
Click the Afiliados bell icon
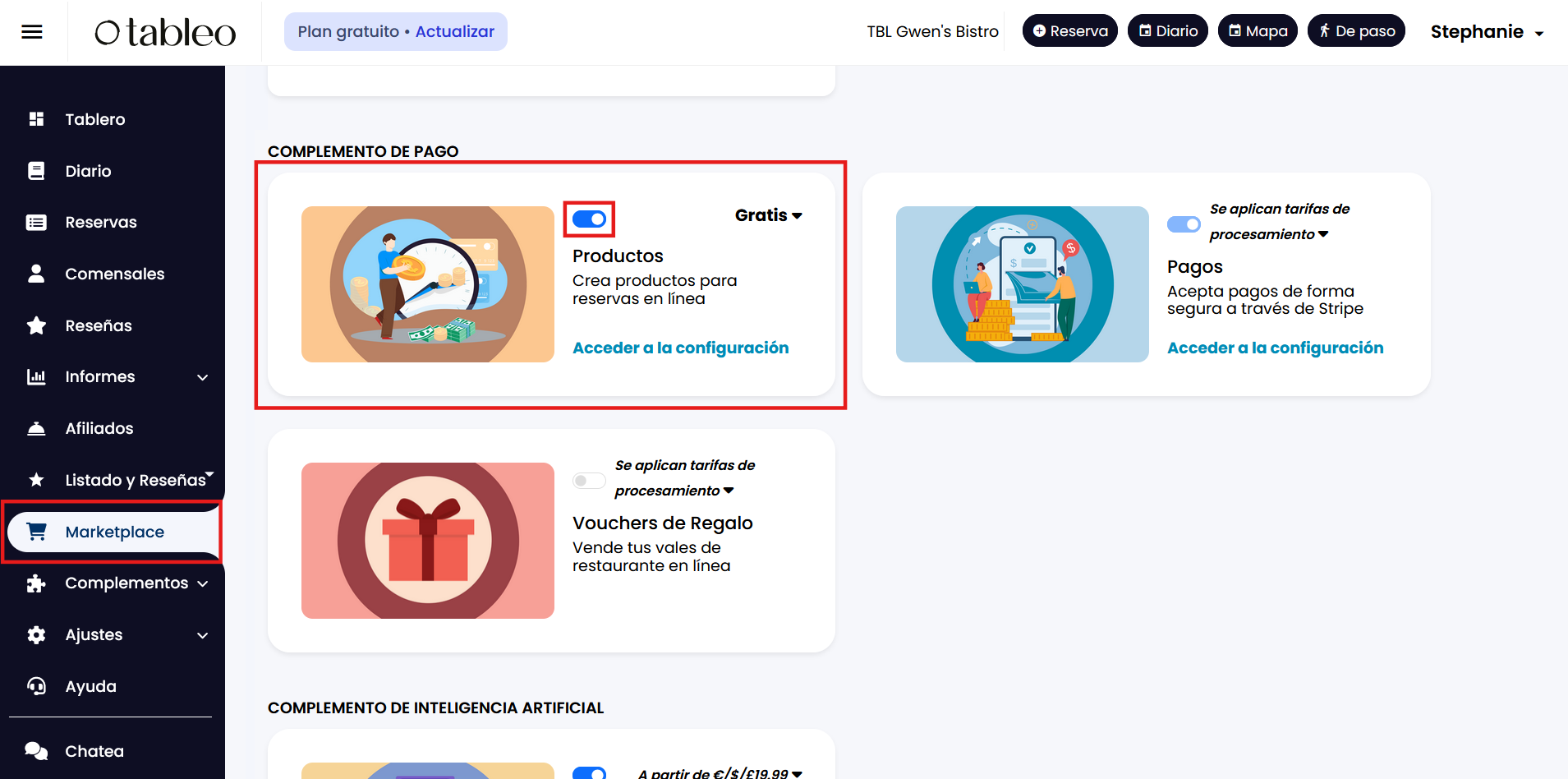[36, 428]
